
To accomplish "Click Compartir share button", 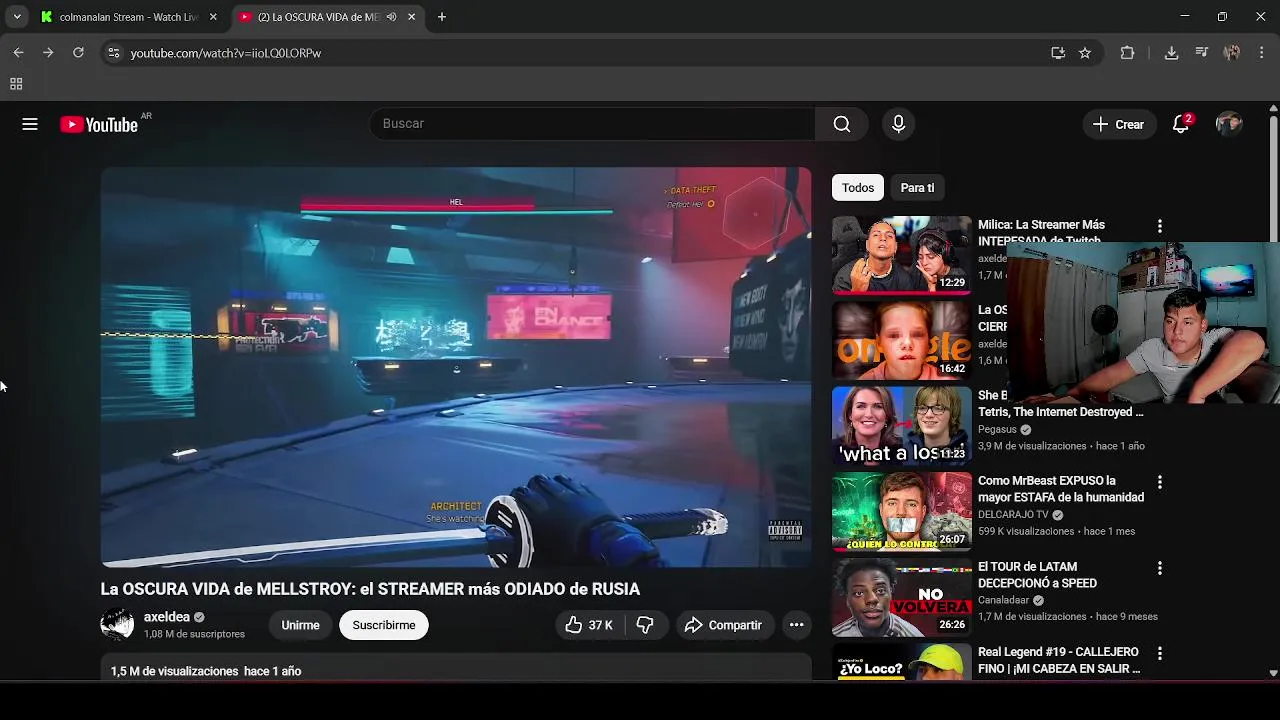I will [724, 625].
